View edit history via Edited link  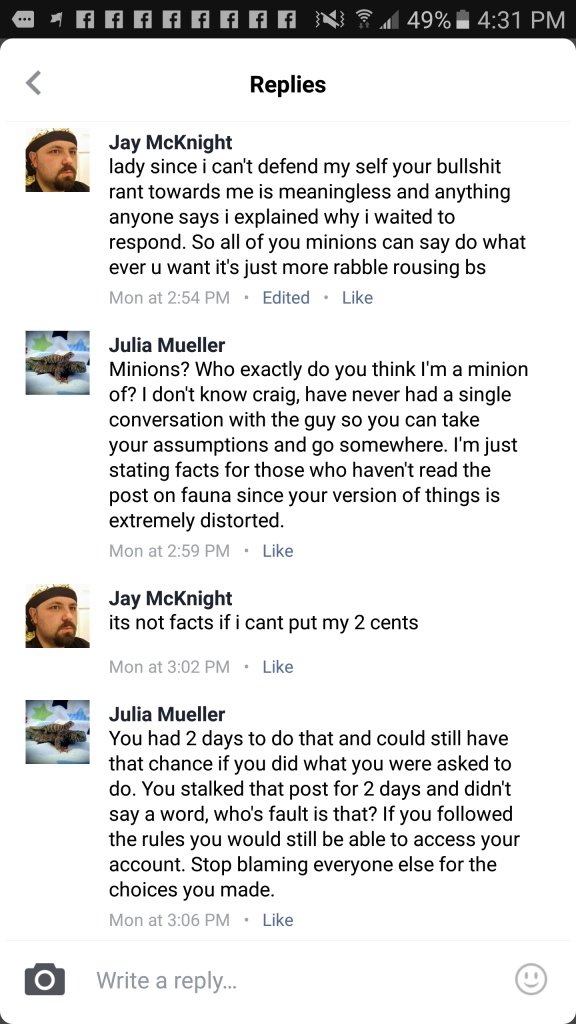tap(286, 298)
